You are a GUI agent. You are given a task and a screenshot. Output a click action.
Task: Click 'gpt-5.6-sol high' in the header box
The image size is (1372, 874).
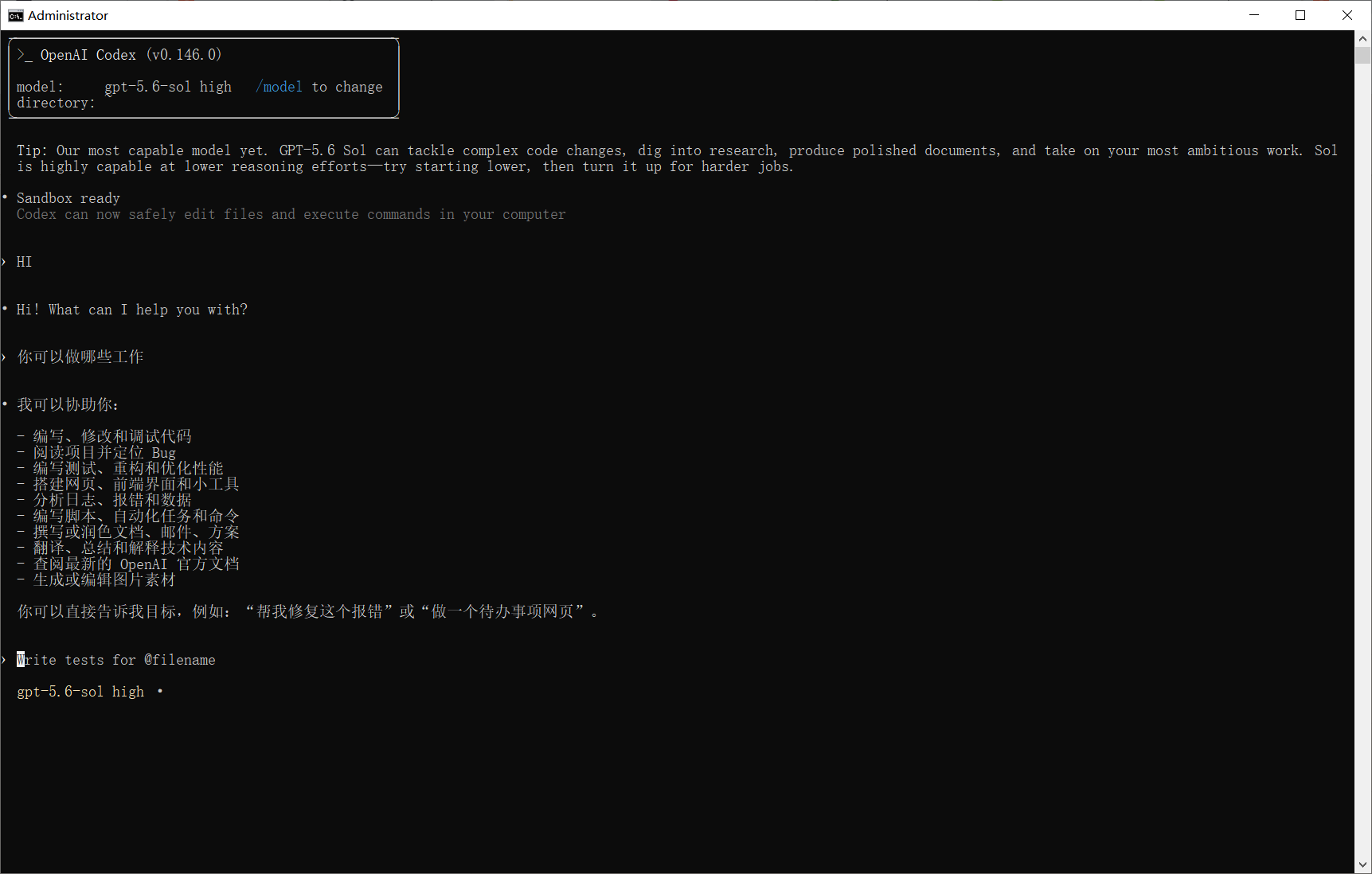[x=168, y=87]
